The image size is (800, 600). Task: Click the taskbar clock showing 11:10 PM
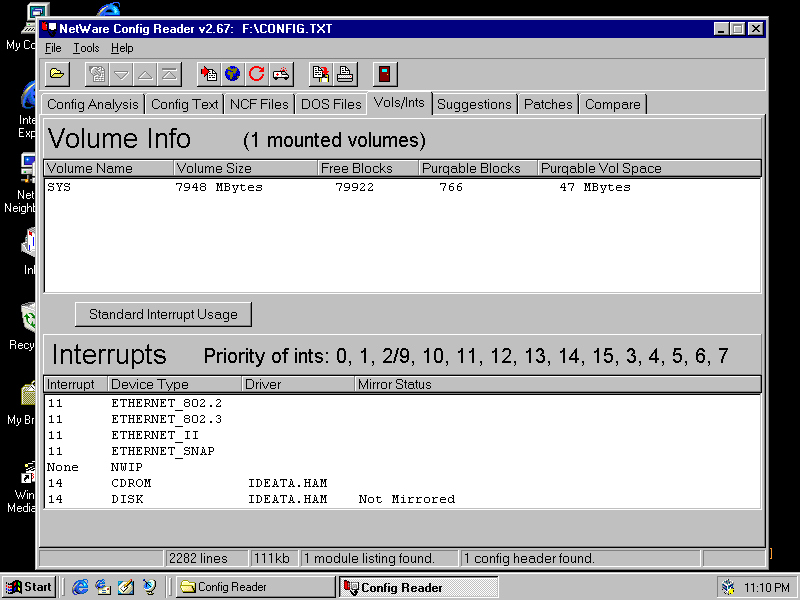[767, 588]
